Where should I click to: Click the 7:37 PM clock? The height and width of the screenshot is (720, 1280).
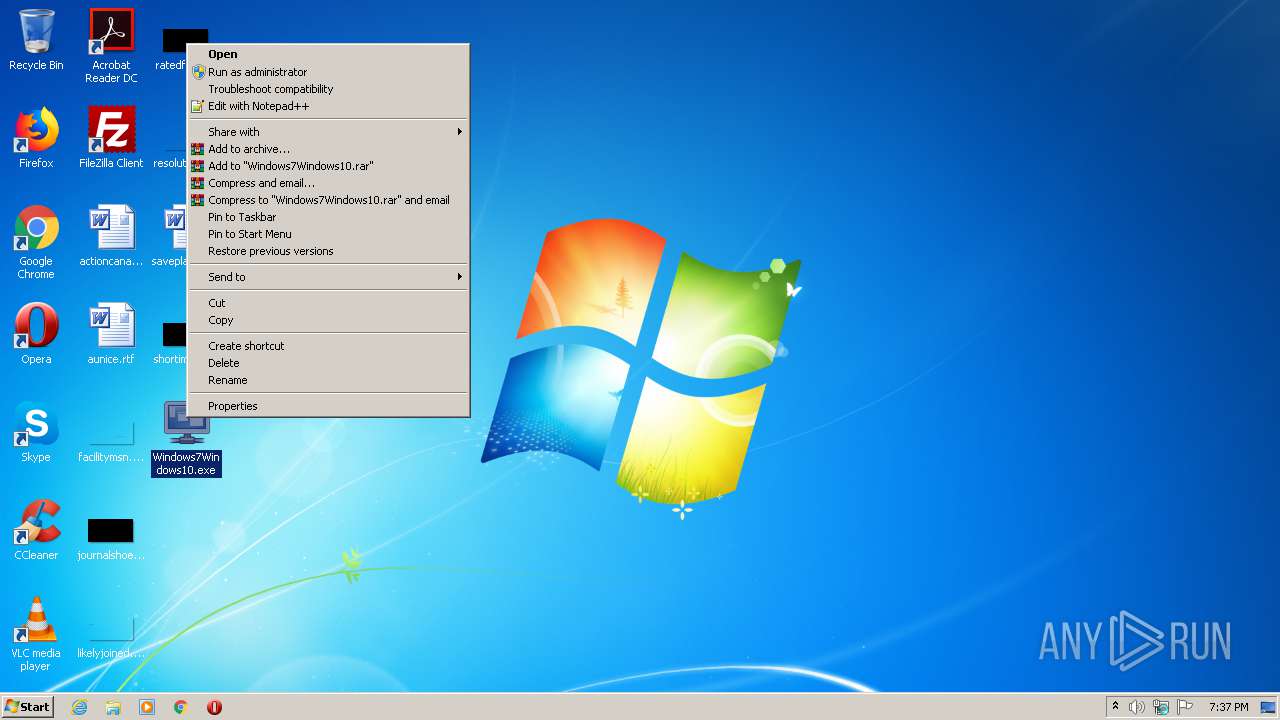[x=1228, y=707]
